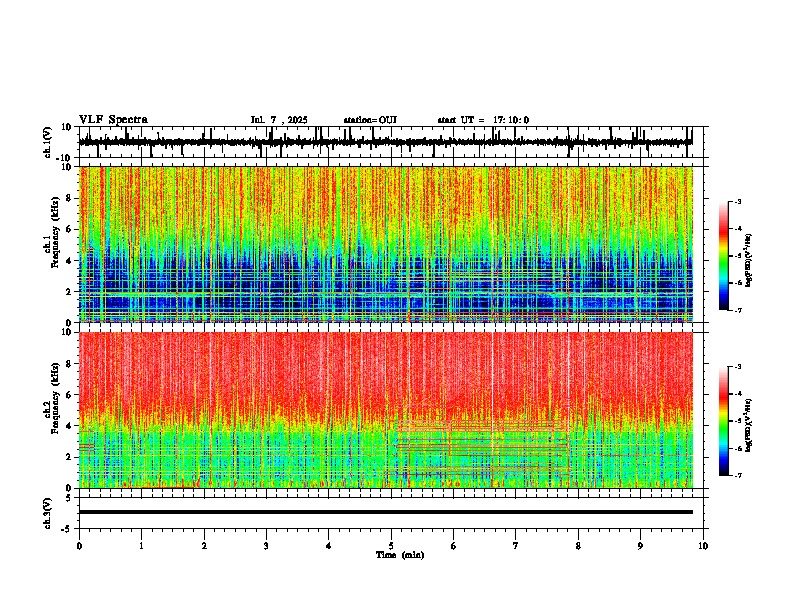The image size is (792, 612).
Task: Click the "-3" label on ch.2 color scale
Action: tap(738, 367)
